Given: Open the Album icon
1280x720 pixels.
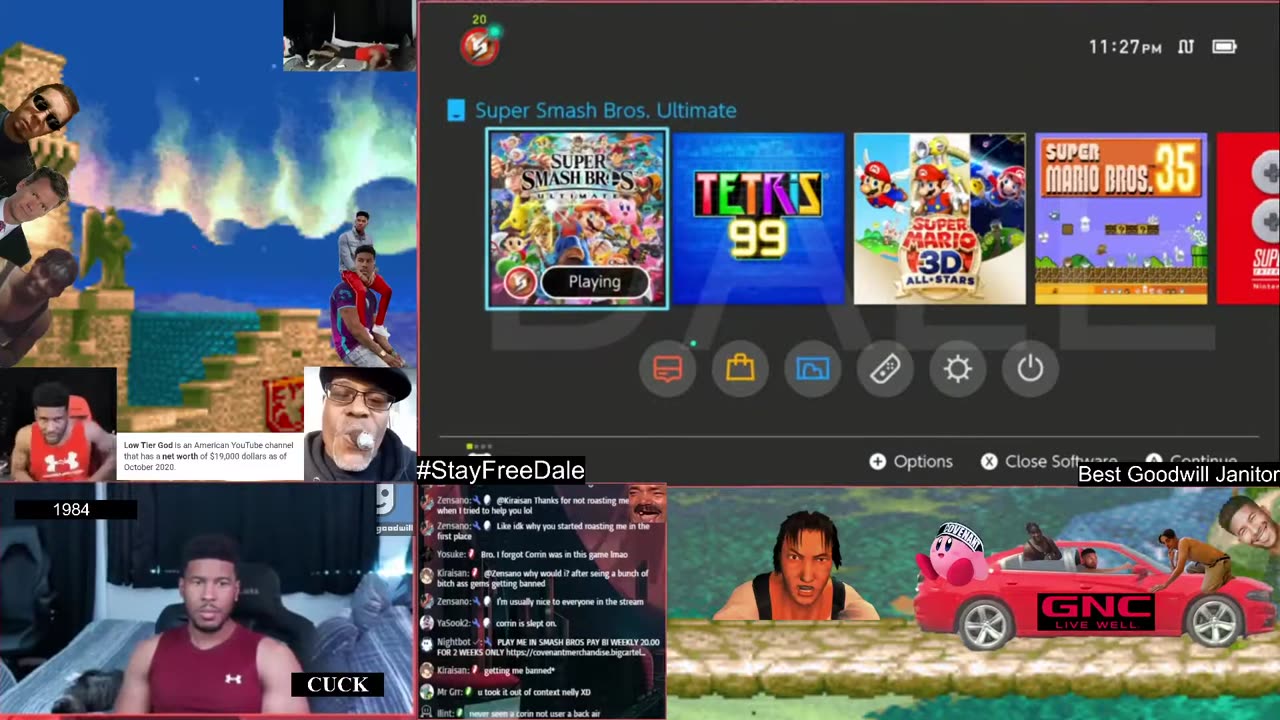Looking at the screenshot, I should pos(813,369).
